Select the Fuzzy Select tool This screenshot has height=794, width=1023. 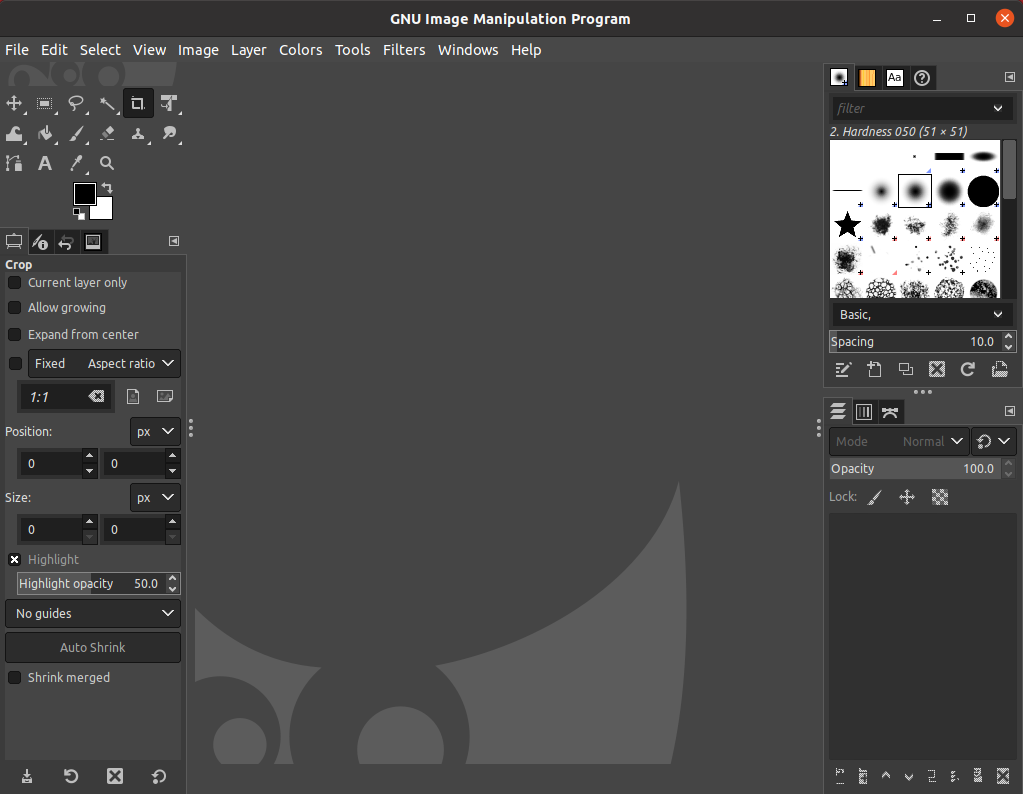pyautogui.click(x=106, y=103)
